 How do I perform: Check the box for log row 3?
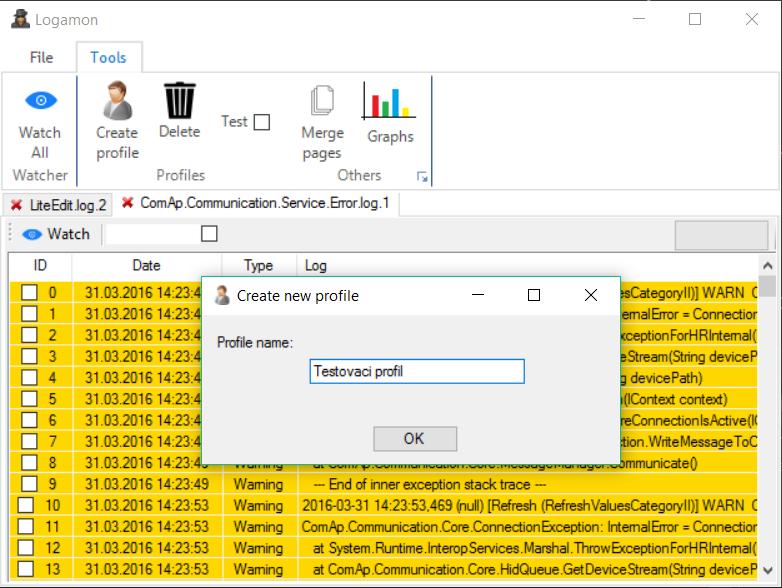coord(29,356)
